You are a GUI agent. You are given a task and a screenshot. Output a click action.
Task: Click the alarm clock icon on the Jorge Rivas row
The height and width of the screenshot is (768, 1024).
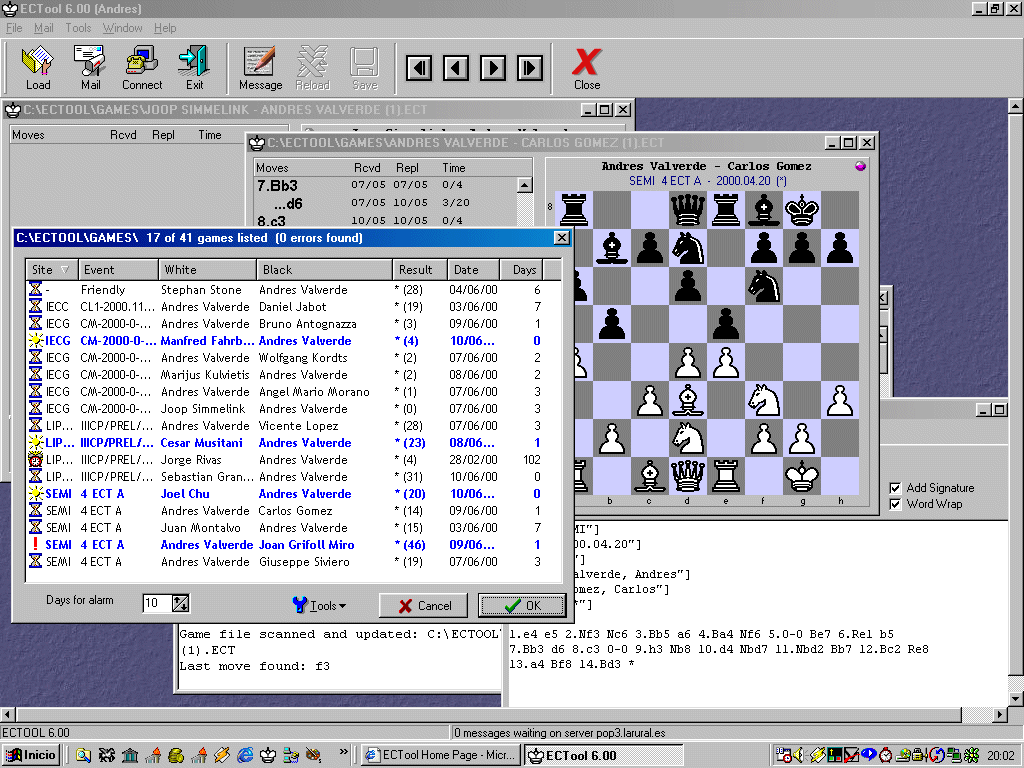click(36, 459)
